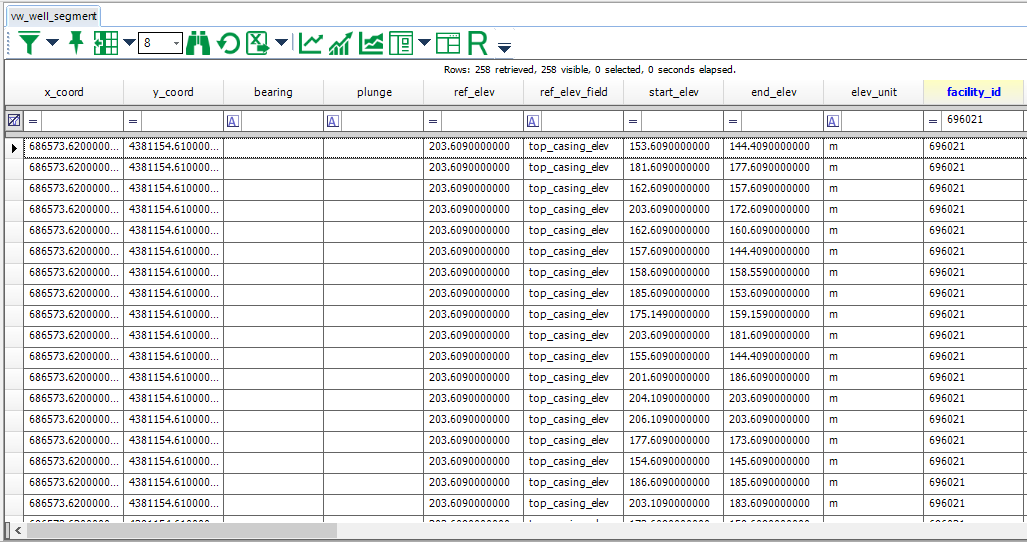Image resolution: width=1027 pixels, height=542 pixels.
Task: Open the line chart tool
Action: tap(311, 43)
